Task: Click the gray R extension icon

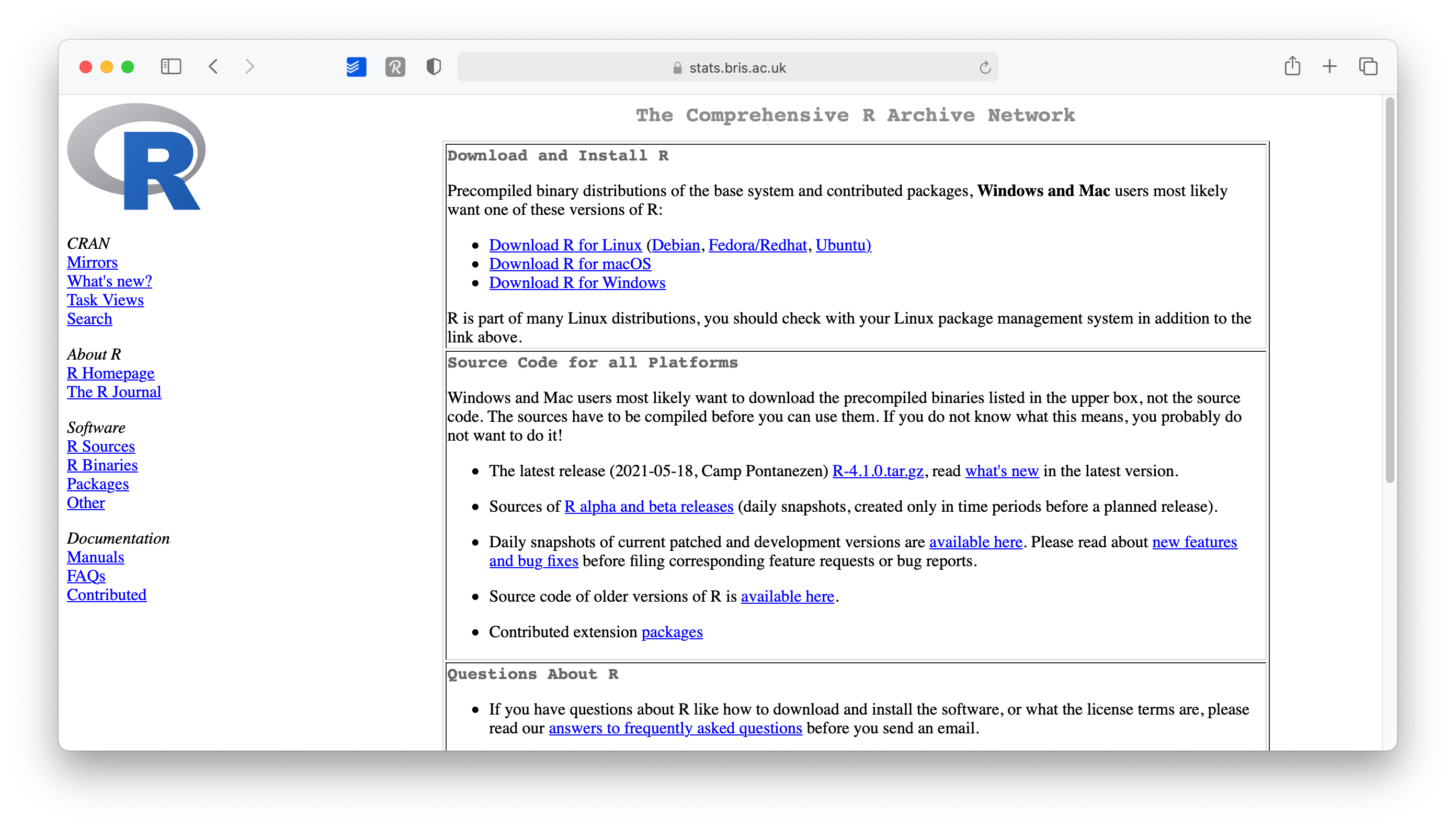Action: 395,67
